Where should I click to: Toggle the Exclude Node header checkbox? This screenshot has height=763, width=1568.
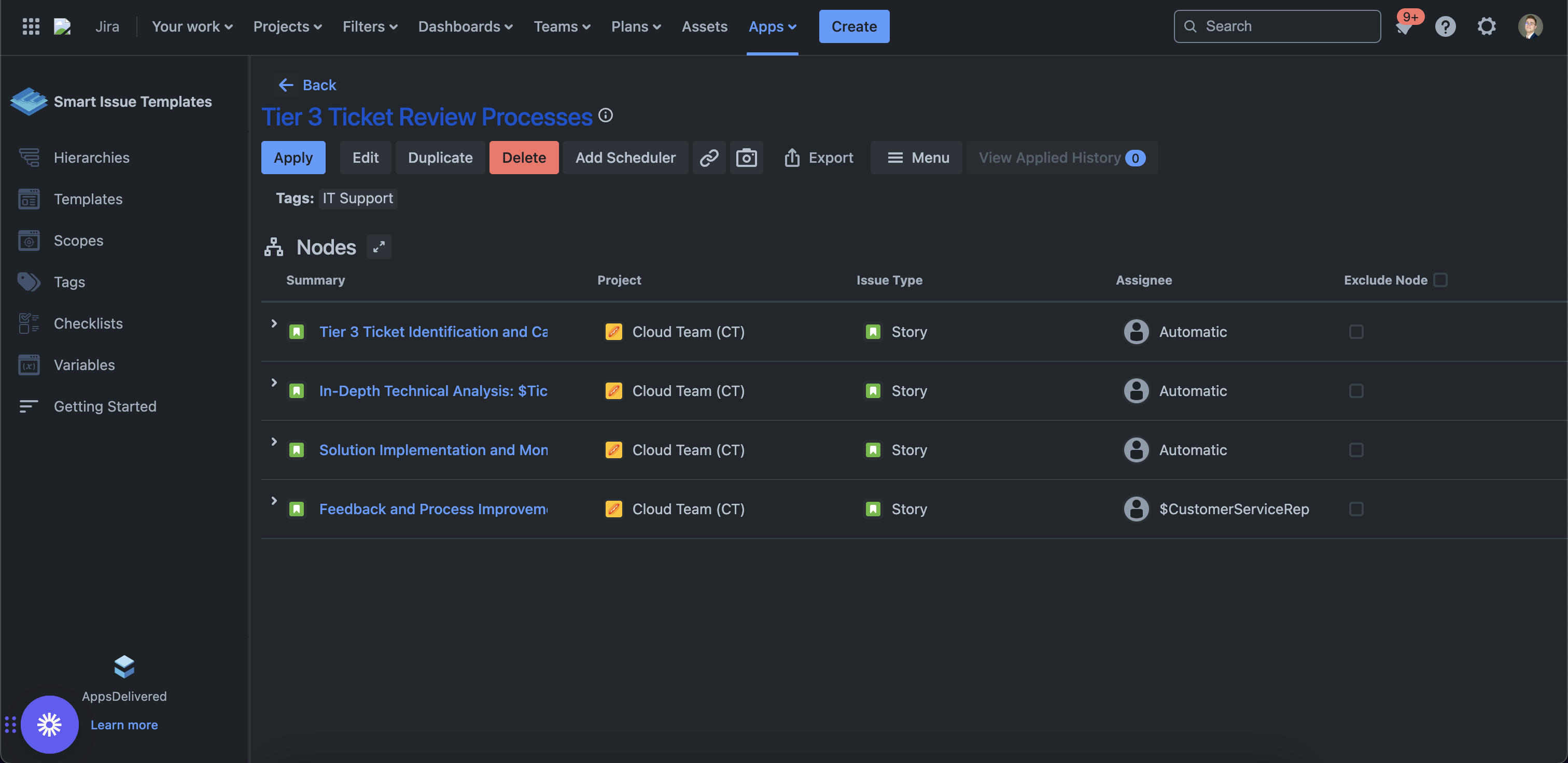[1440, 280]
